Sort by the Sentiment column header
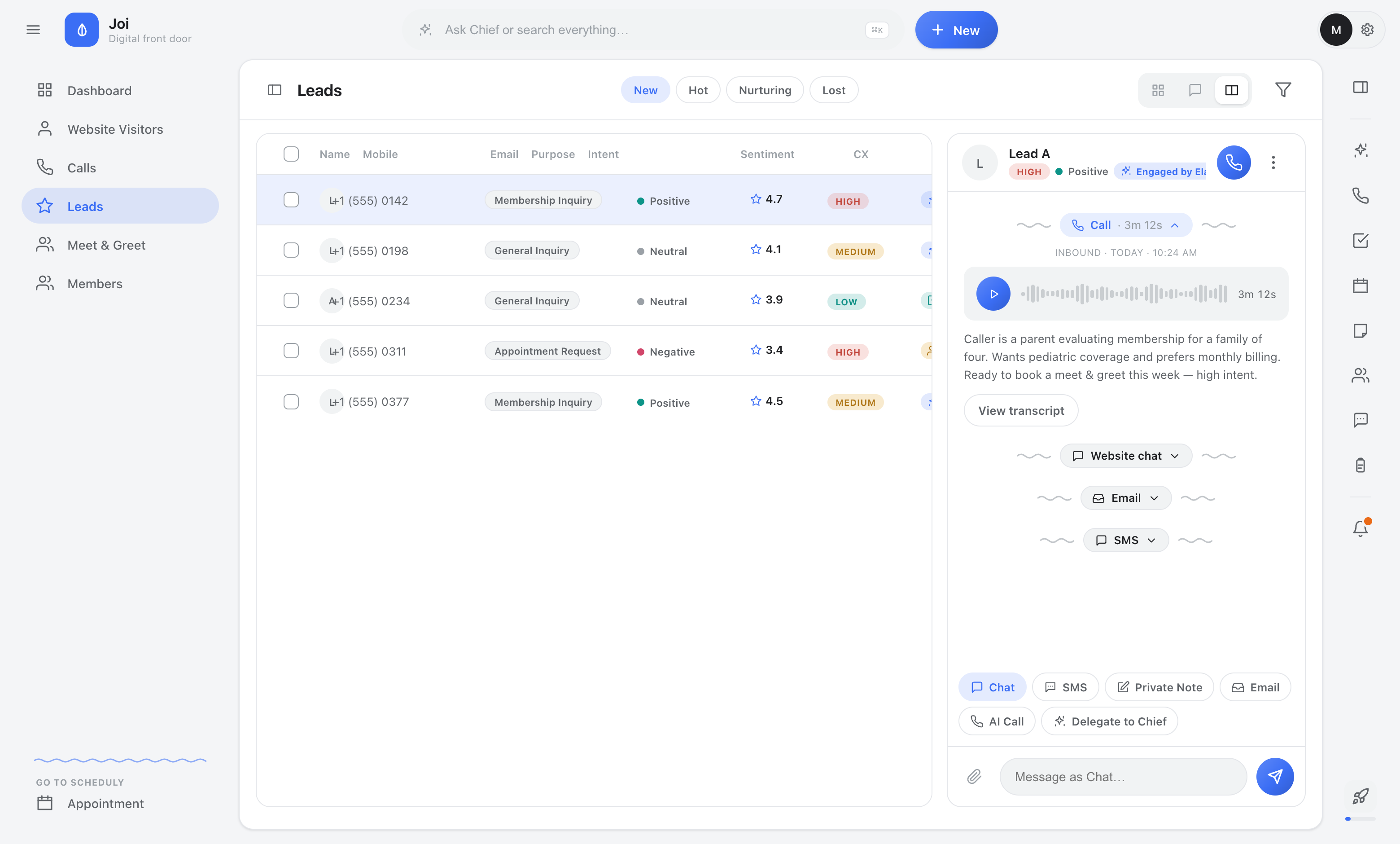 pyautogui.click(x=767, y=154)
